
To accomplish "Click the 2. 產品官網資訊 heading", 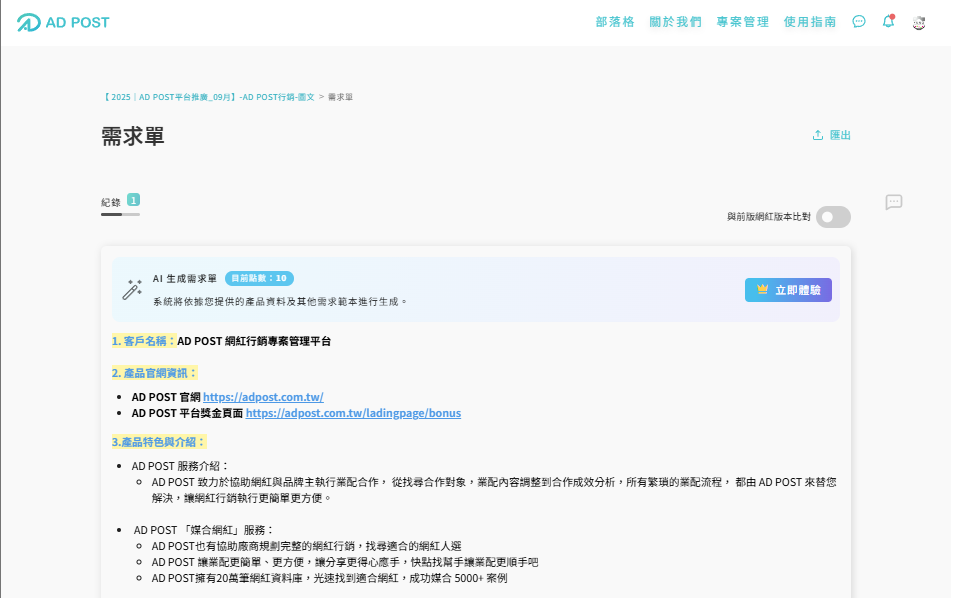I will coord(154,373).
